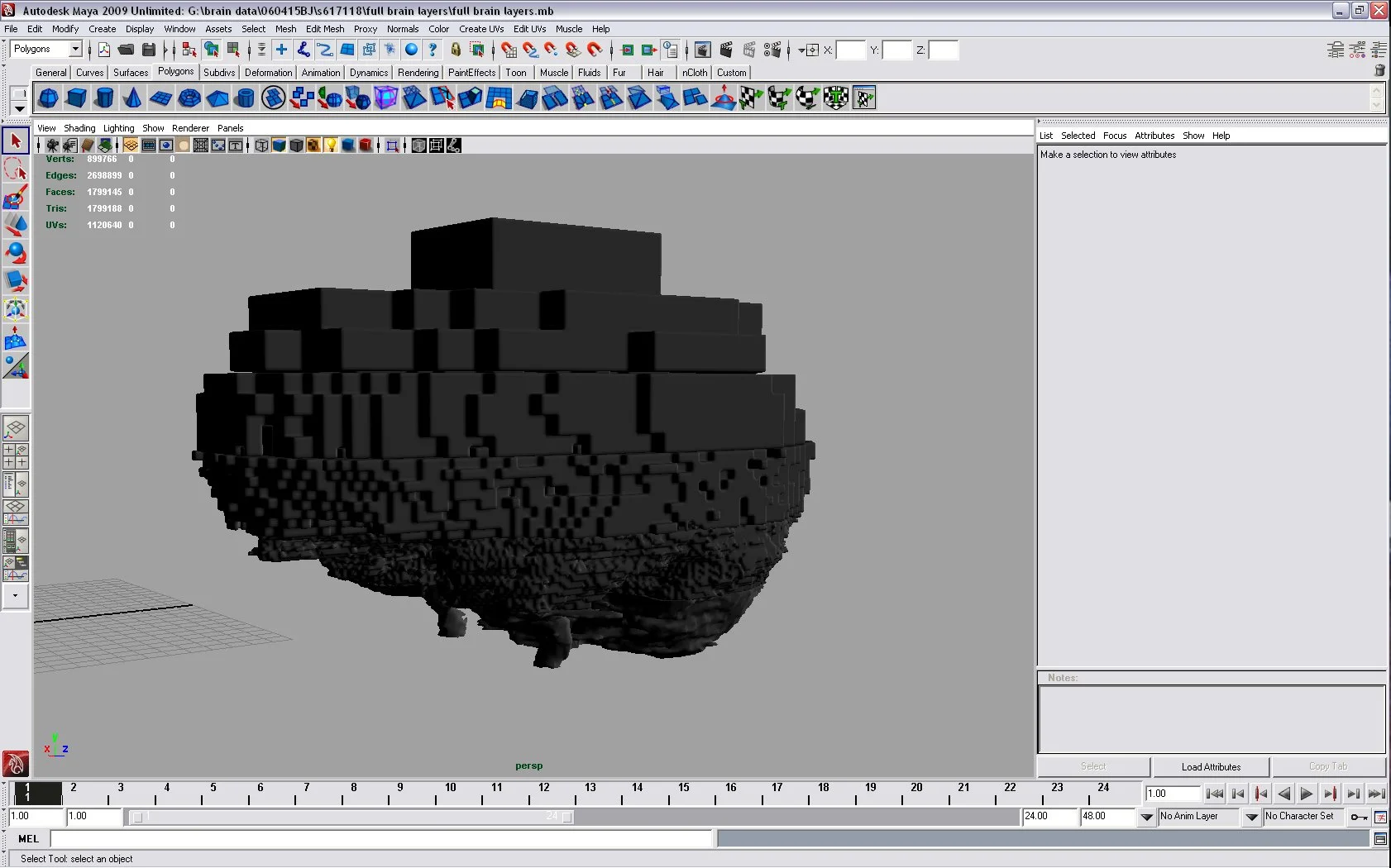Play the animation backwards
The image size is (1391, 868).
1283,794
